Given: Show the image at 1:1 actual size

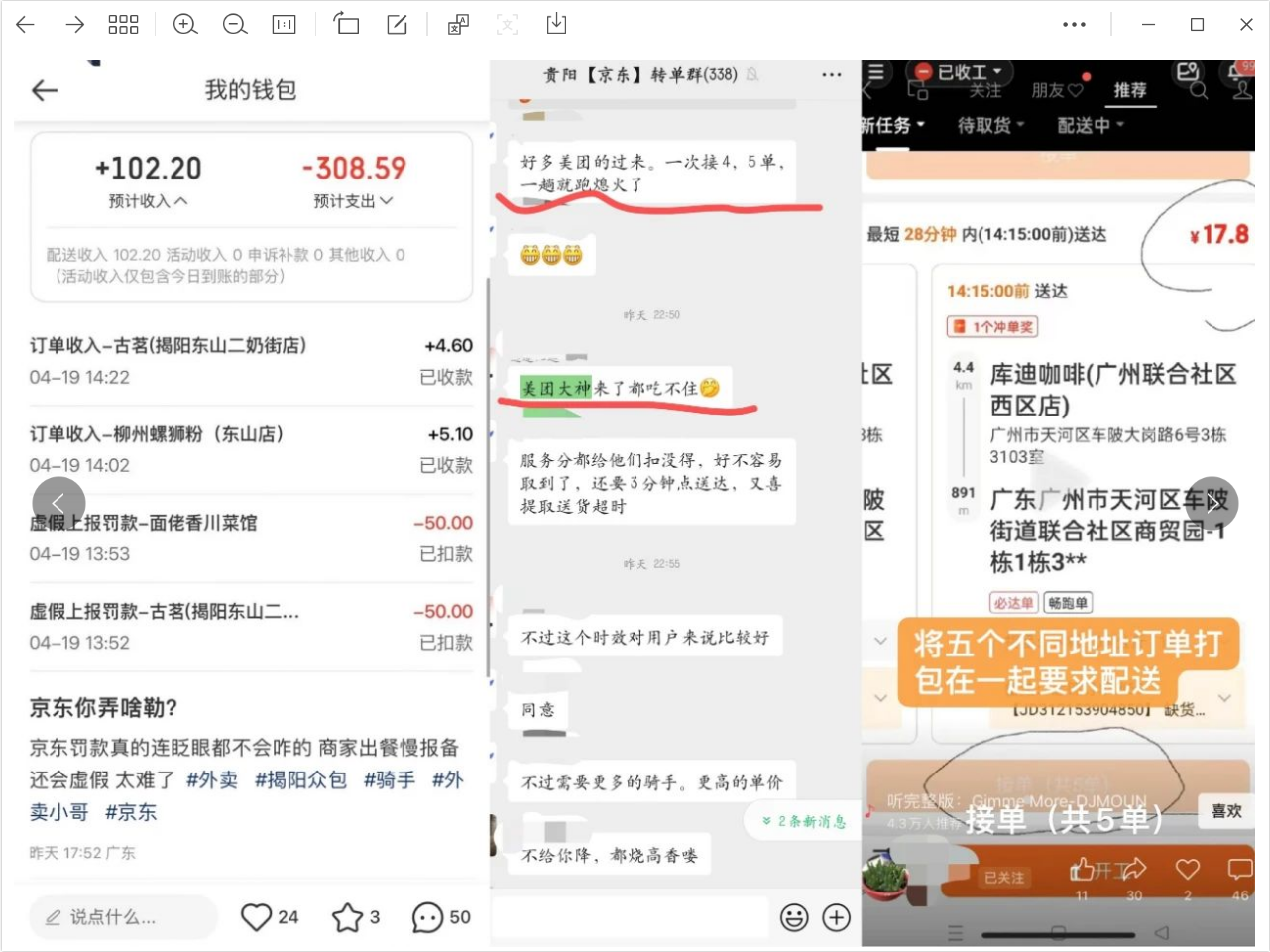Looking at the screenshot, I should [285, 25].
